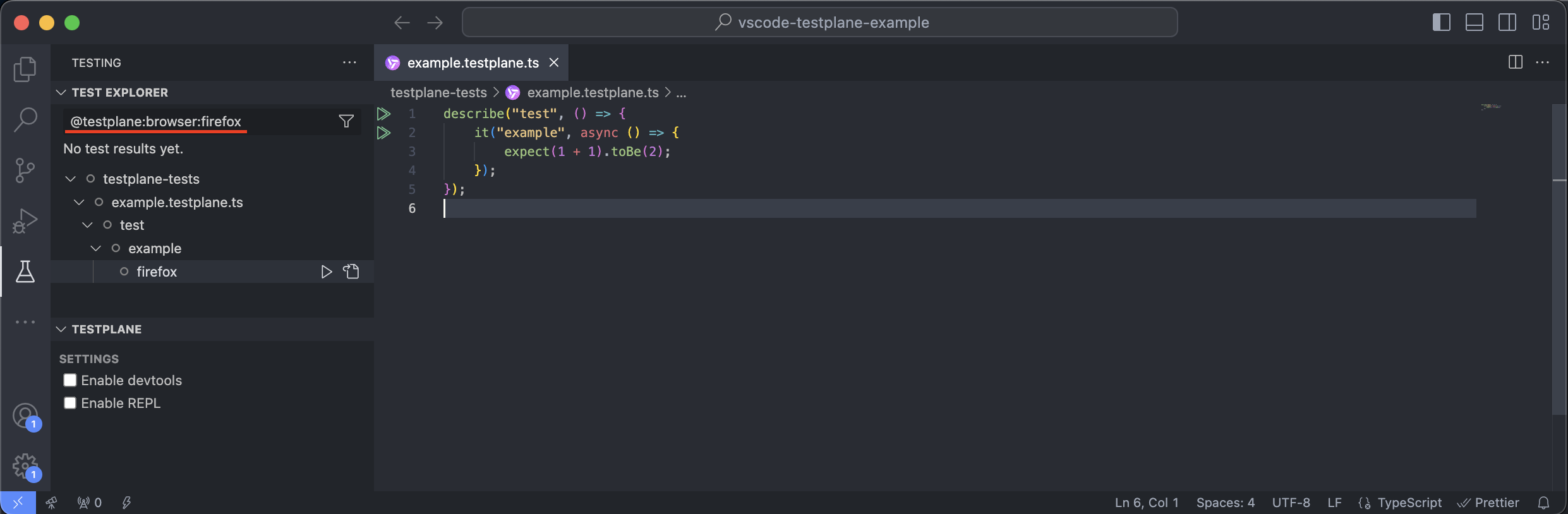Toggle the bottom panel visibility
Viewport: 1568px width, 514px height.
point(1474,23)
